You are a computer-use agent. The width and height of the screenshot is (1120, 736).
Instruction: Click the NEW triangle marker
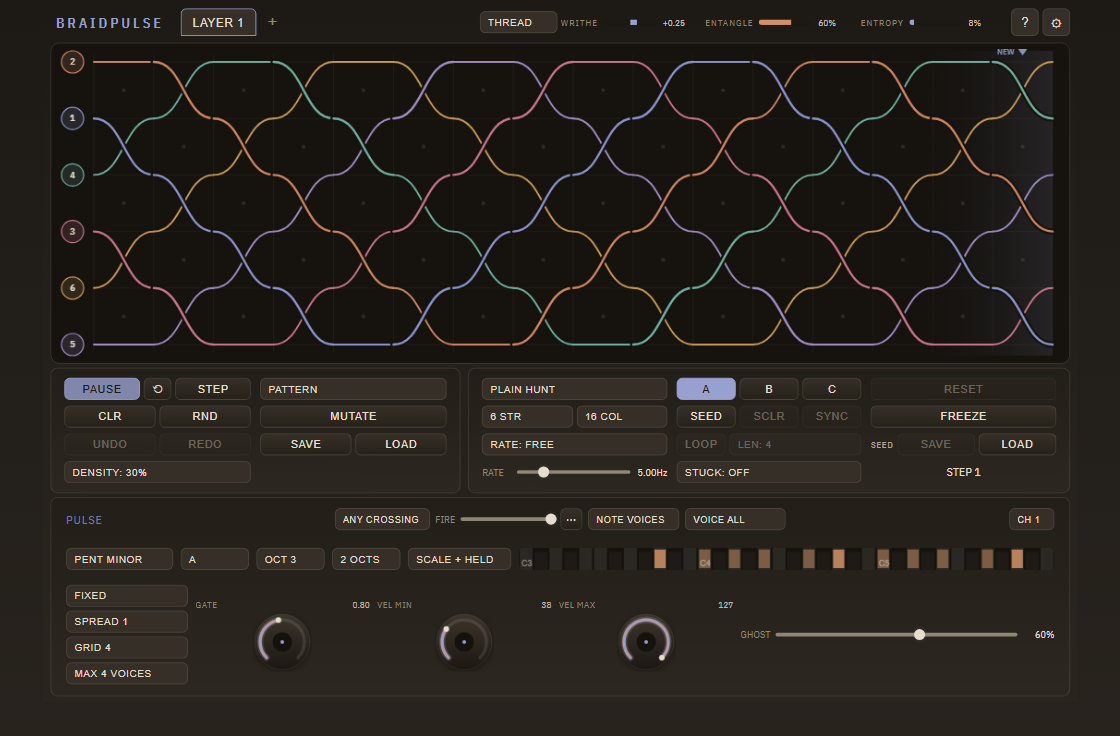[x=1022, y=52]
